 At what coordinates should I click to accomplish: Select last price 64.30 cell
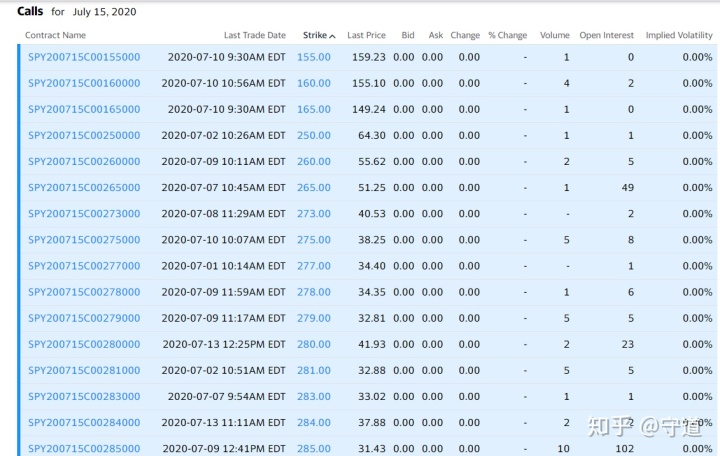[371, 135]
